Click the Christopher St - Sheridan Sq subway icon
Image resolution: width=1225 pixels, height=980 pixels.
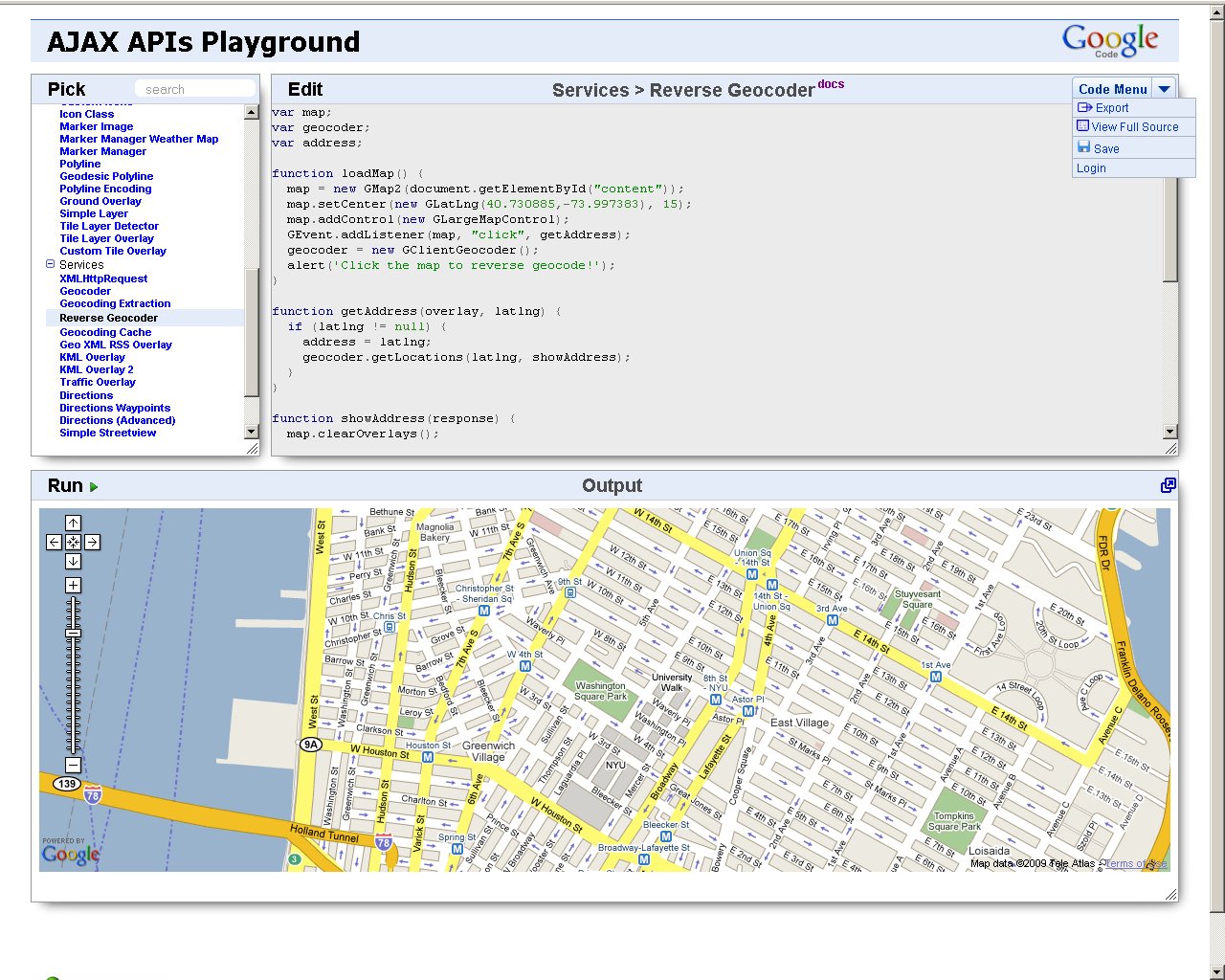point(483,611)
